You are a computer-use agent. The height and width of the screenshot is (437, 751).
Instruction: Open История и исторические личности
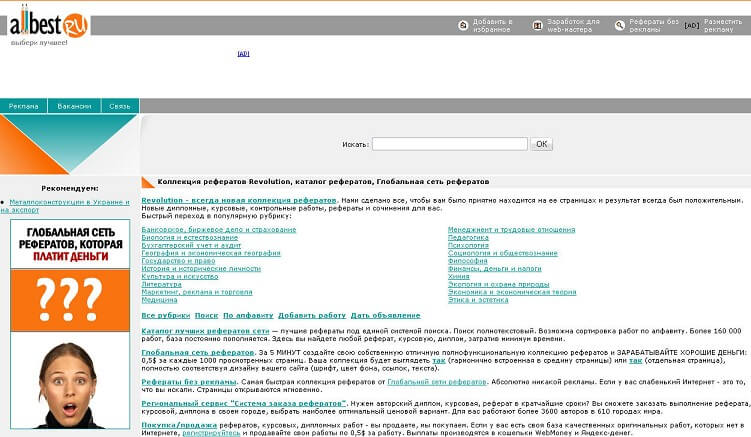click(201, 268)
